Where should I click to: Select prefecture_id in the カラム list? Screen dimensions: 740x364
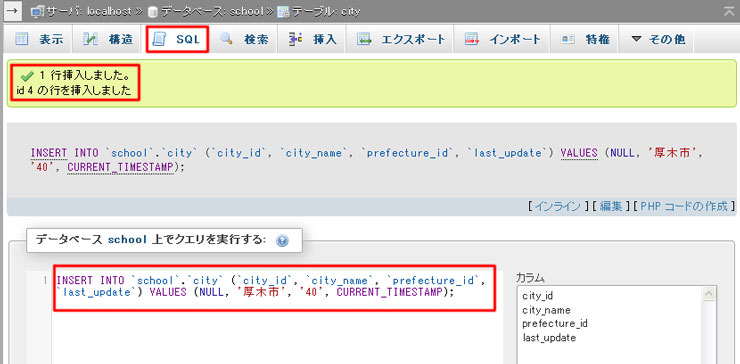click(x=555, y=324)
